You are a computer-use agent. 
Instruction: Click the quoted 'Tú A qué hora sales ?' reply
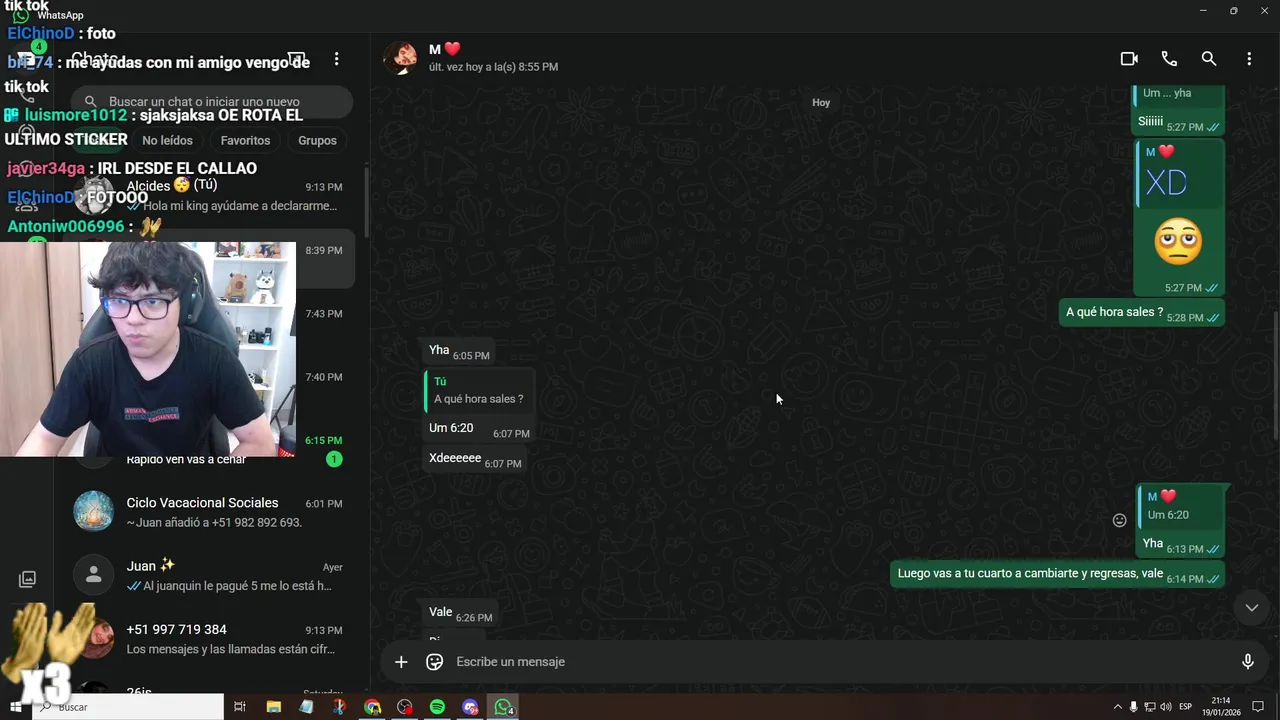tap(480, 390)
